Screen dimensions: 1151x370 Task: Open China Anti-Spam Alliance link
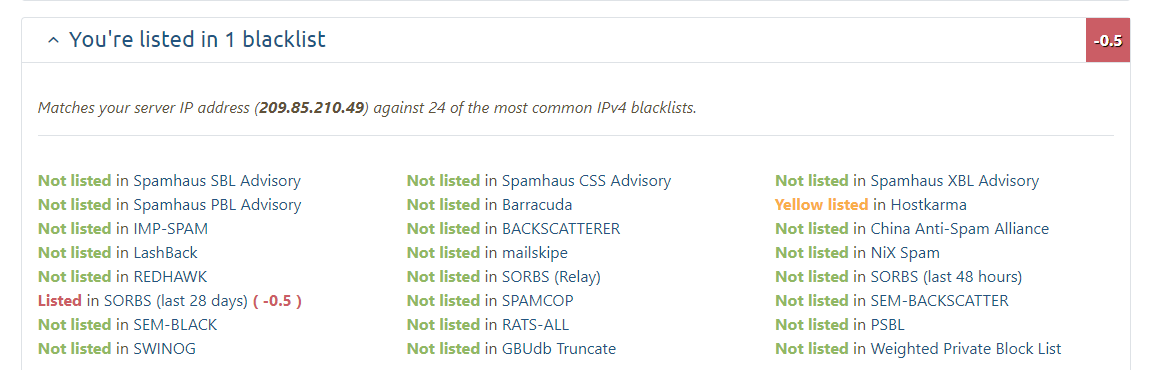pos(960,229)
